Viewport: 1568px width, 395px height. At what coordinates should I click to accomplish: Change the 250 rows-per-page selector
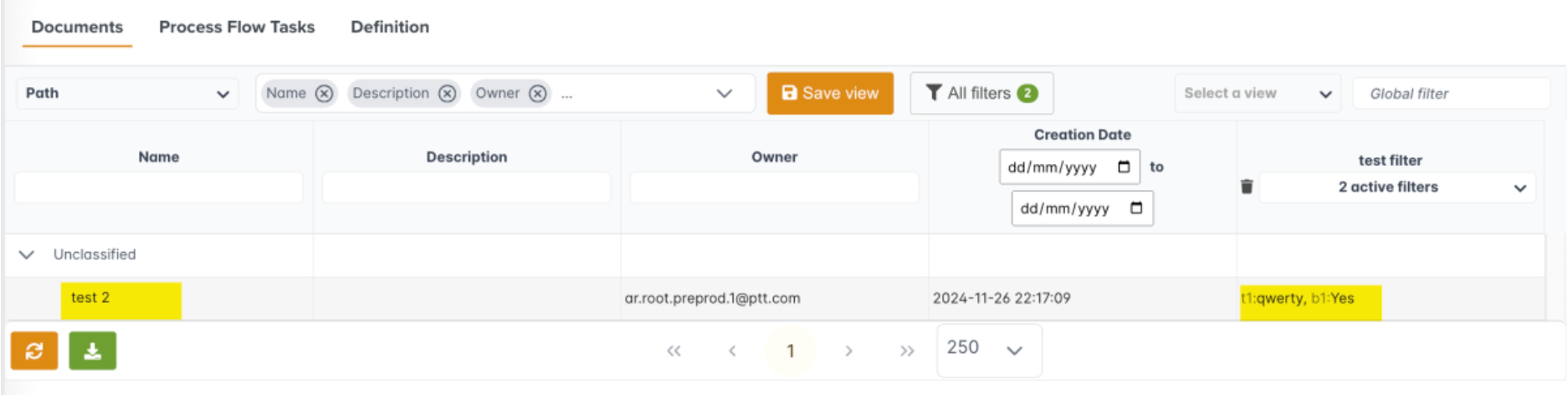[988, 350]
